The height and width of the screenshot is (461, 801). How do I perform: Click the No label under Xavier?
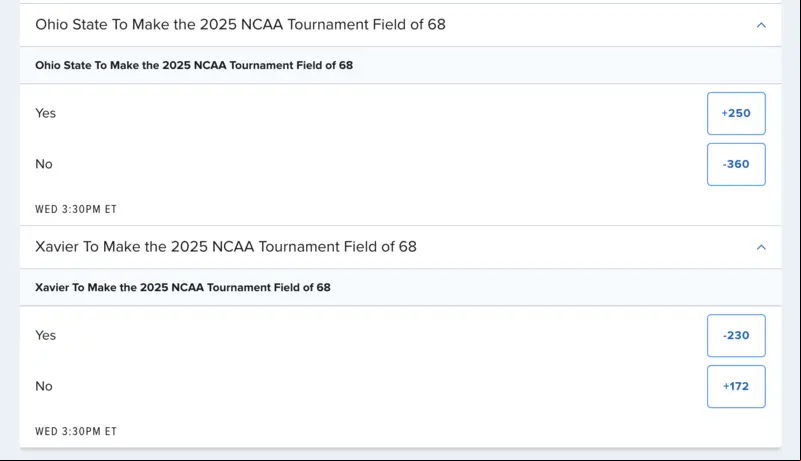[44, 387]
